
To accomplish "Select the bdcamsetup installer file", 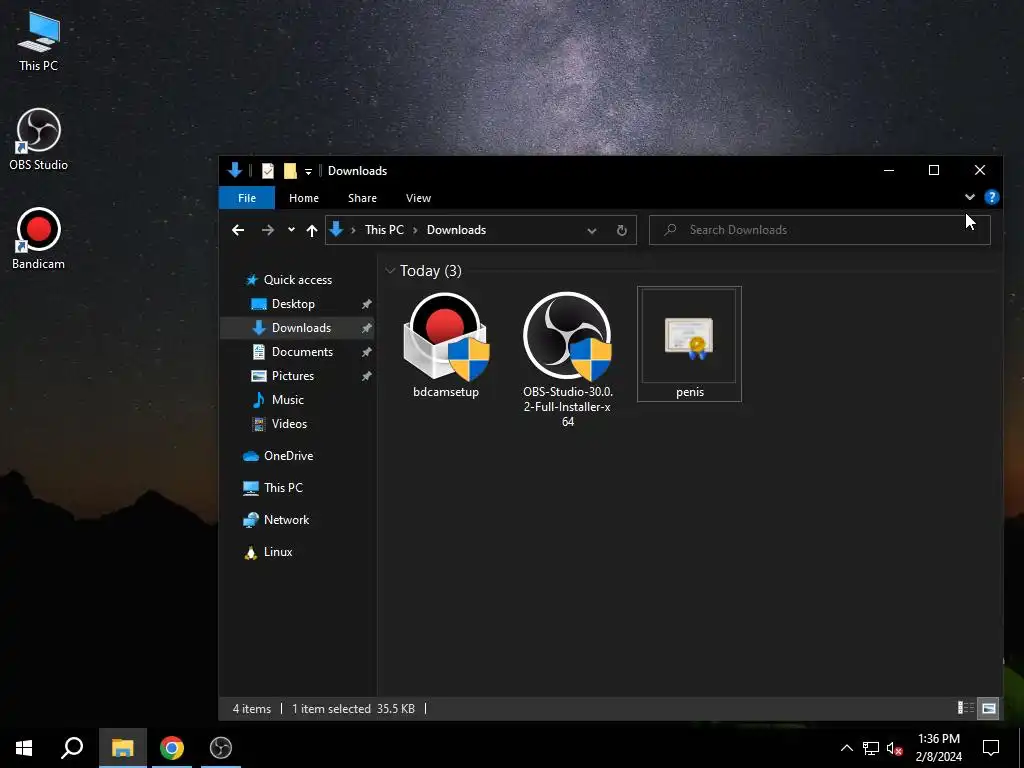I will pos(446,344).
